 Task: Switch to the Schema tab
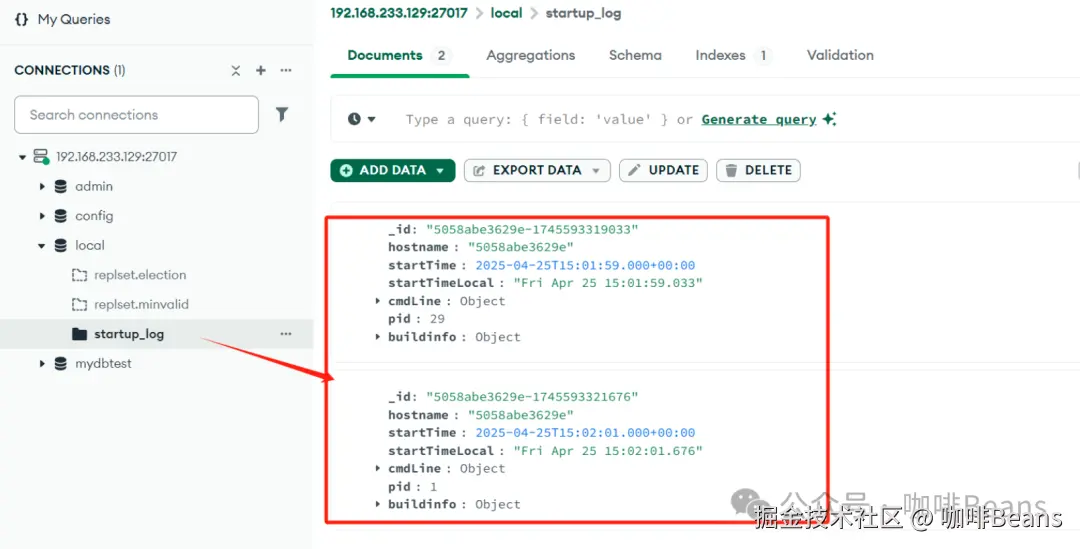tap(635, 56)
